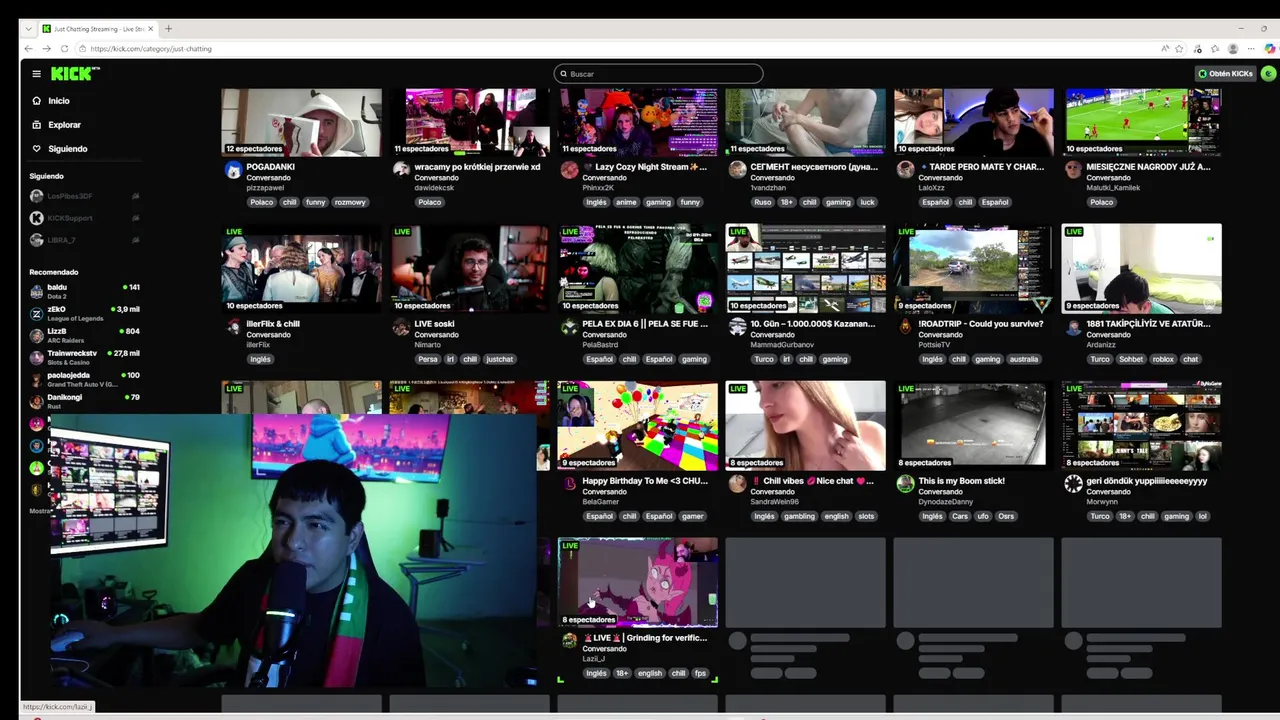Click the Buscar search field
The height and width of the screenshot is (720, 1280).
pyautogui.click(x=658, y=74)
